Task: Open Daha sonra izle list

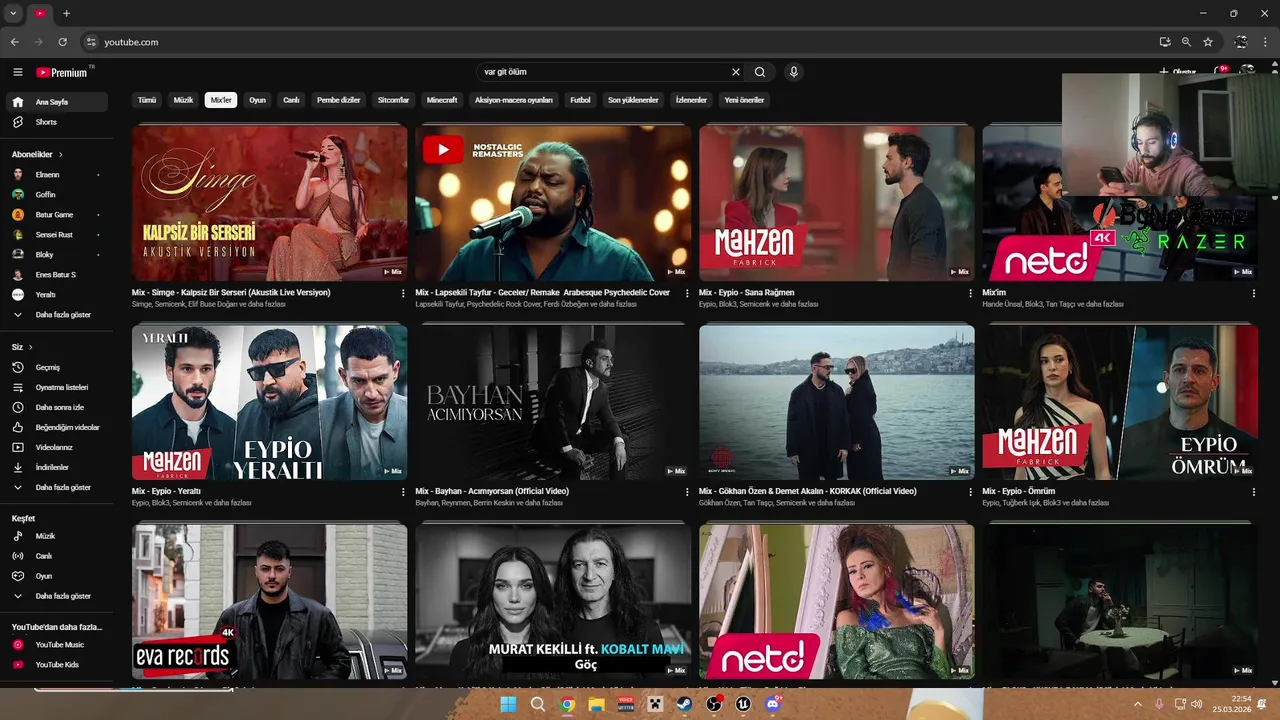Action: tap(58, 407)
